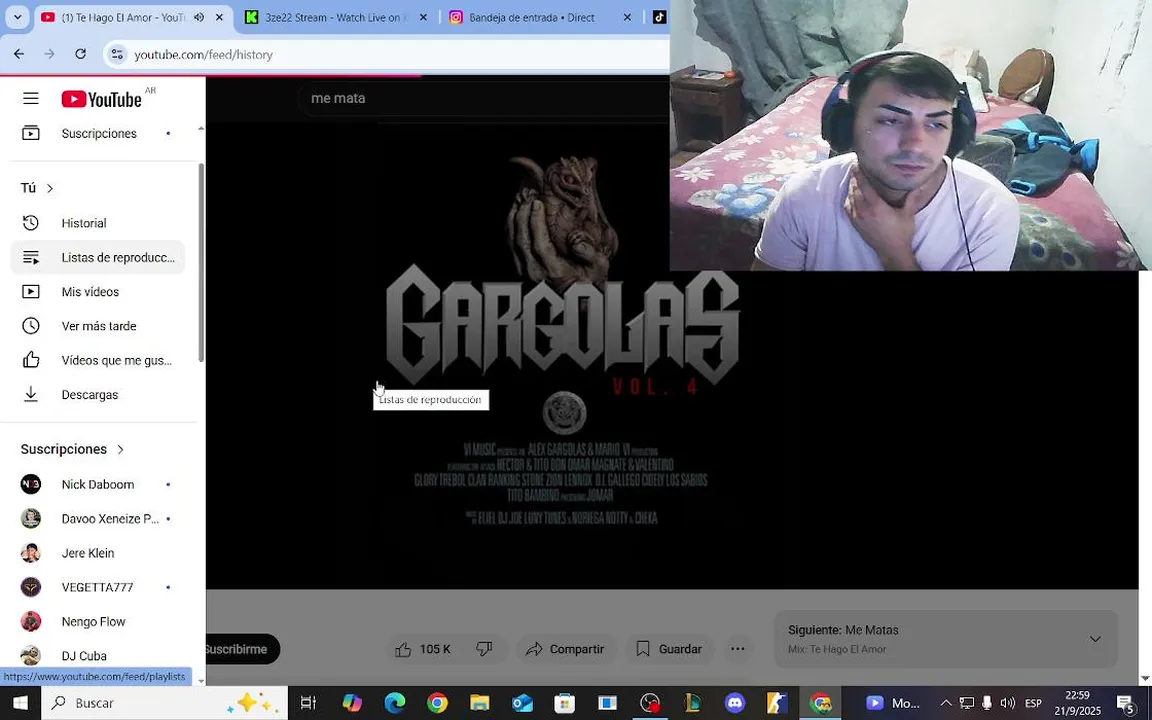The height and width of the screenshot is (720, 1152).
Task: Mute the tab via speaker icon
Action: pos(198,17)
